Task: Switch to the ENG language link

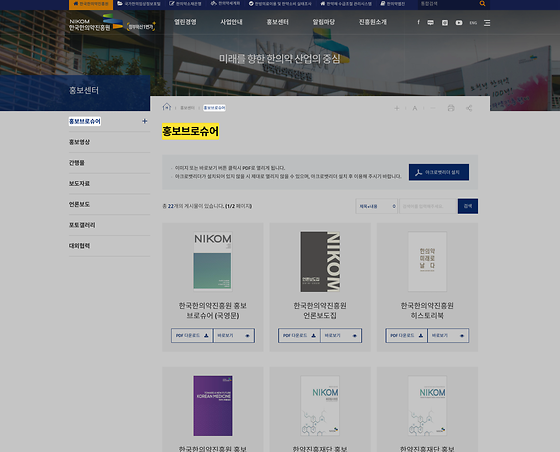Action: [x=473, y=23]
